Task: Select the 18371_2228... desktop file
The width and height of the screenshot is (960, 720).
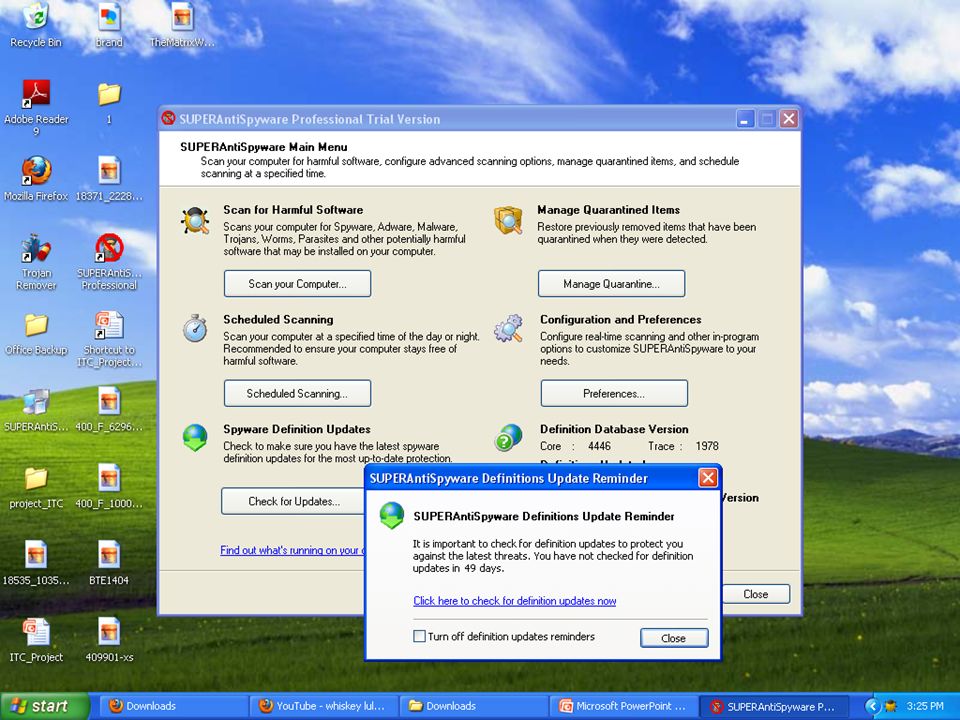Action: (x=109, y=170)
